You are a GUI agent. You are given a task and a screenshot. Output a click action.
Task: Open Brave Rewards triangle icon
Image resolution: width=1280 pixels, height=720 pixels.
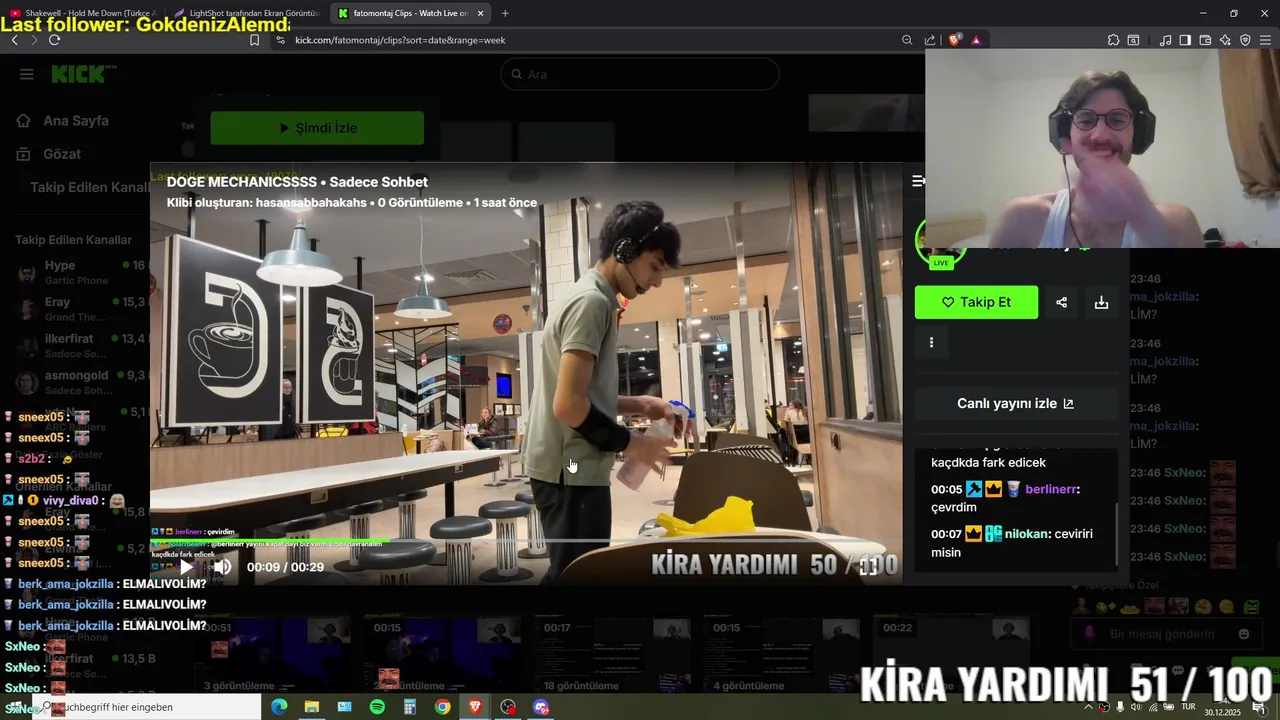(x=976, y=40)
